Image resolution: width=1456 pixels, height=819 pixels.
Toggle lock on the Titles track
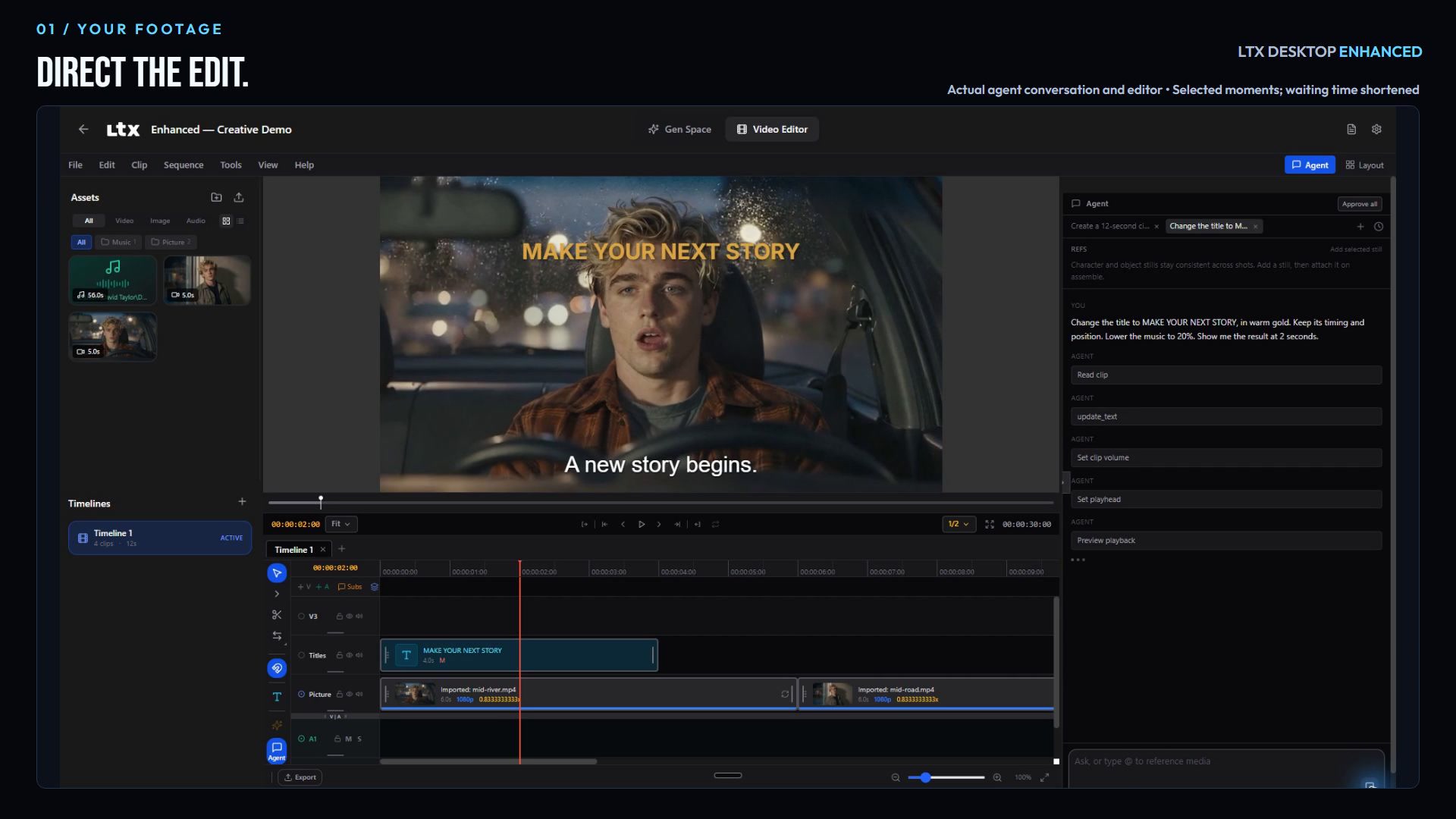tap(339, 655)
